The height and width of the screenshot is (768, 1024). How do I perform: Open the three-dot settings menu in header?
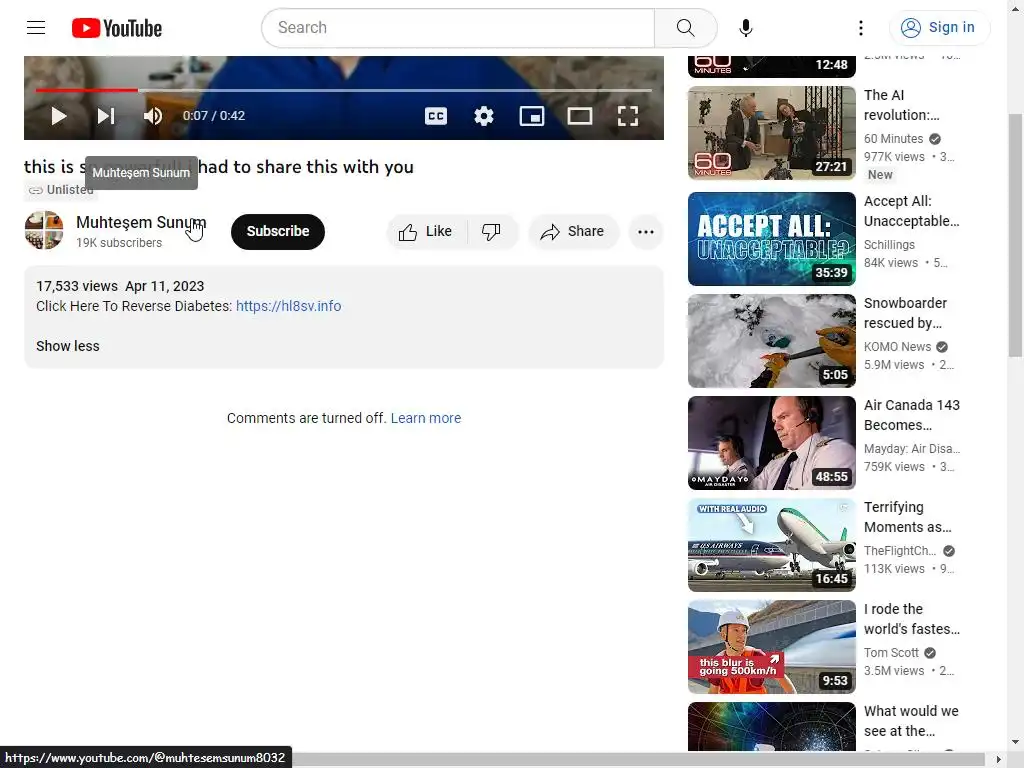coord(861,27)
